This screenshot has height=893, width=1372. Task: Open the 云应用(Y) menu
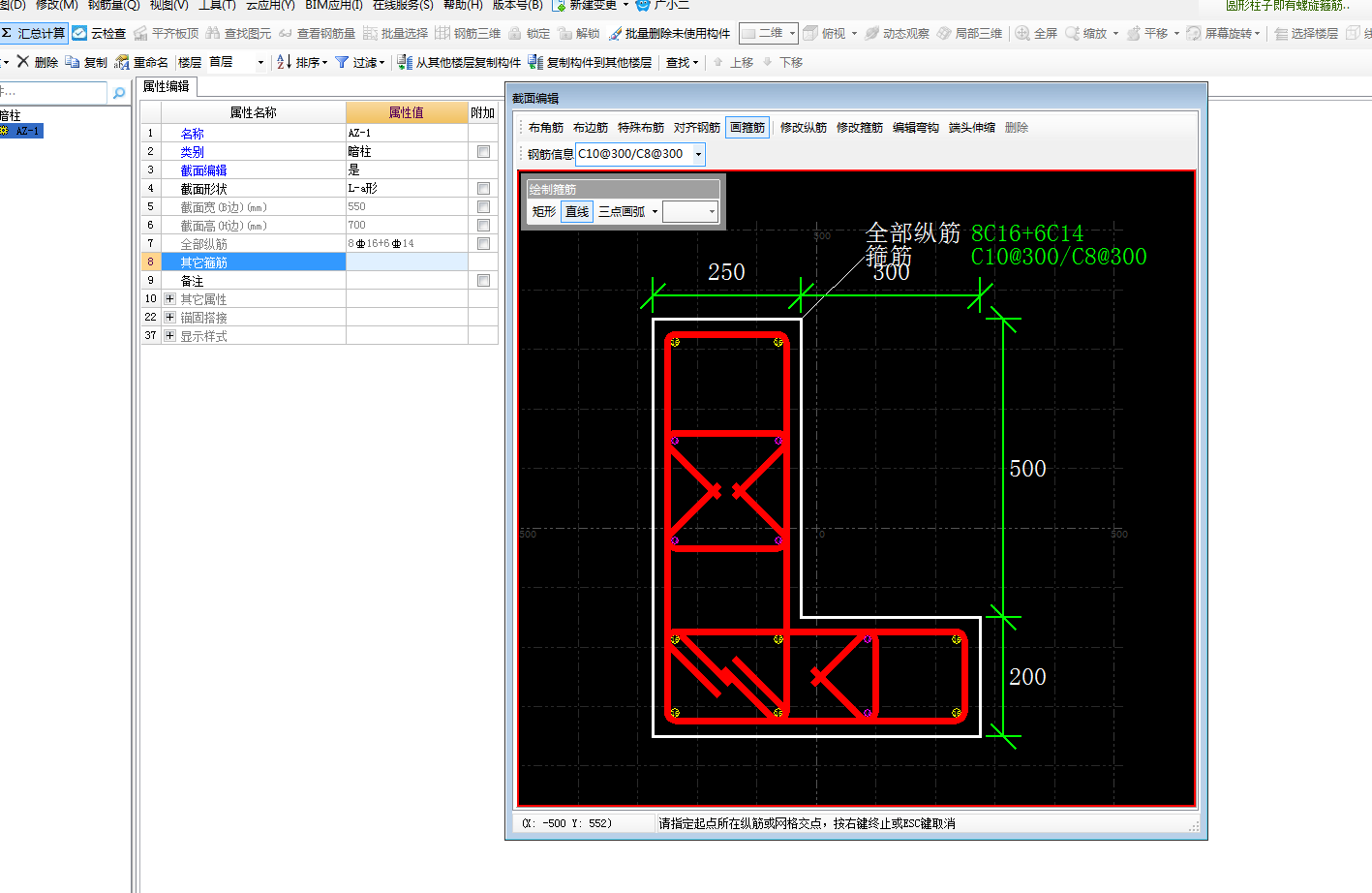coord(270,5)
